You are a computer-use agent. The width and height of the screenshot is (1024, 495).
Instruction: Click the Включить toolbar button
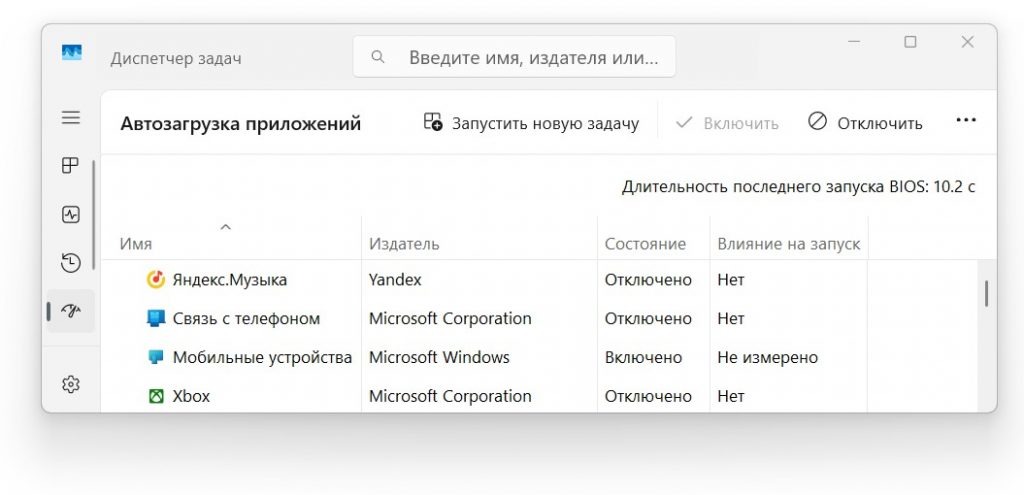pyautogui.click(x=727, y=123)
